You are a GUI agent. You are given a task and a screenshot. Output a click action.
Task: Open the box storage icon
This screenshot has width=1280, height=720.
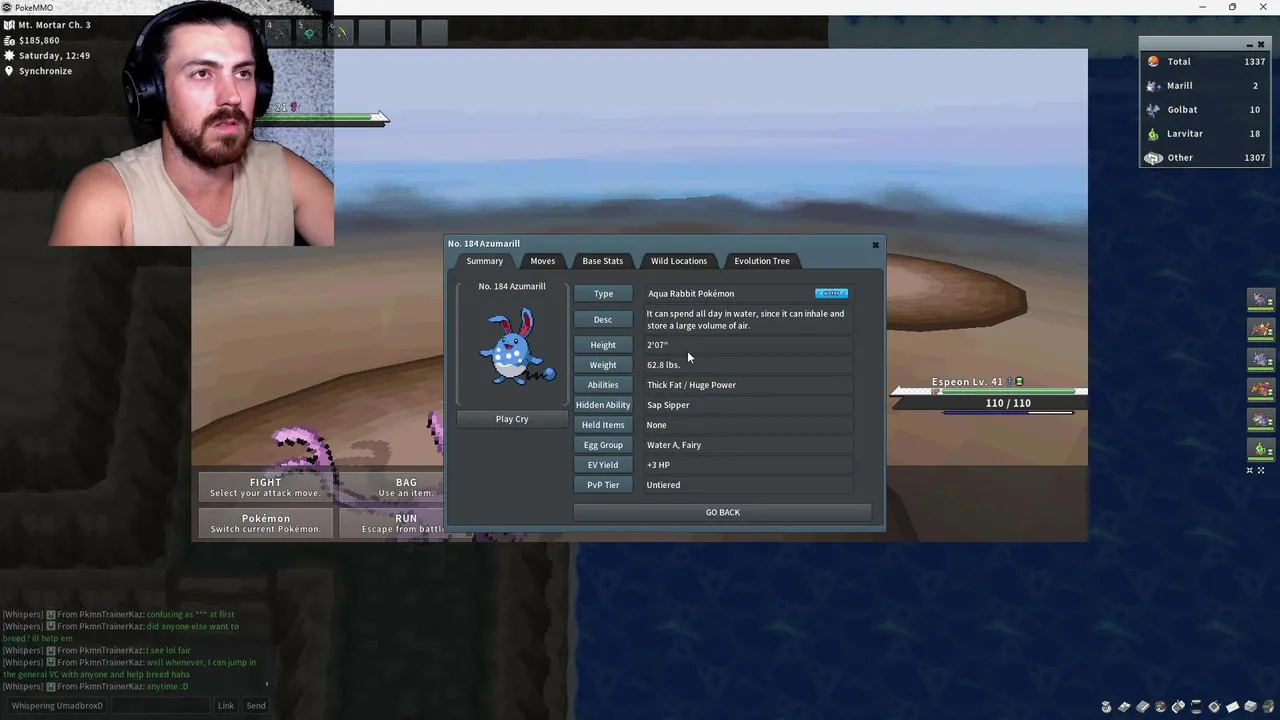coord(1250,707)
